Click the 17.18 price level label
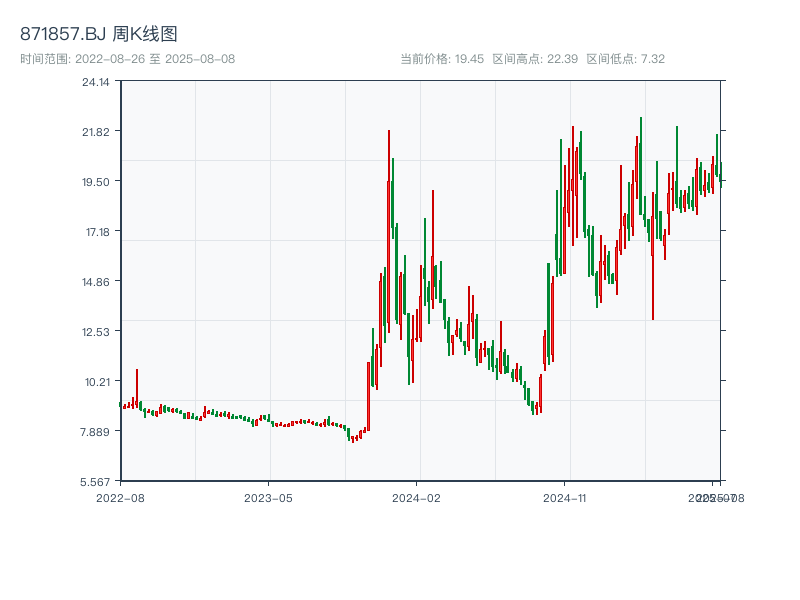The height and width of the screenshot is (600, 800). (x=95, y=233)
